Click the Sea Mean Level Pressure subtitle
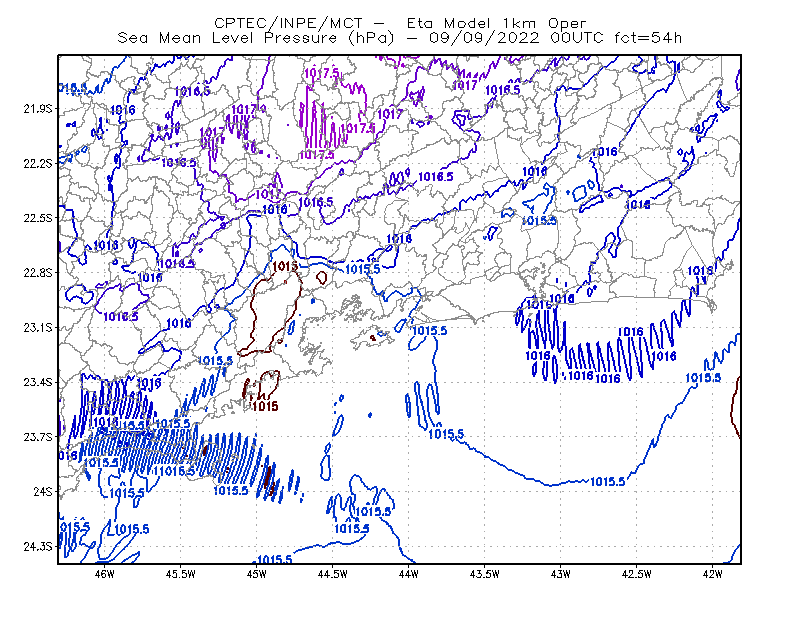Image resolution: width=800 pixels, height=618 pixels. click(399, 38)
